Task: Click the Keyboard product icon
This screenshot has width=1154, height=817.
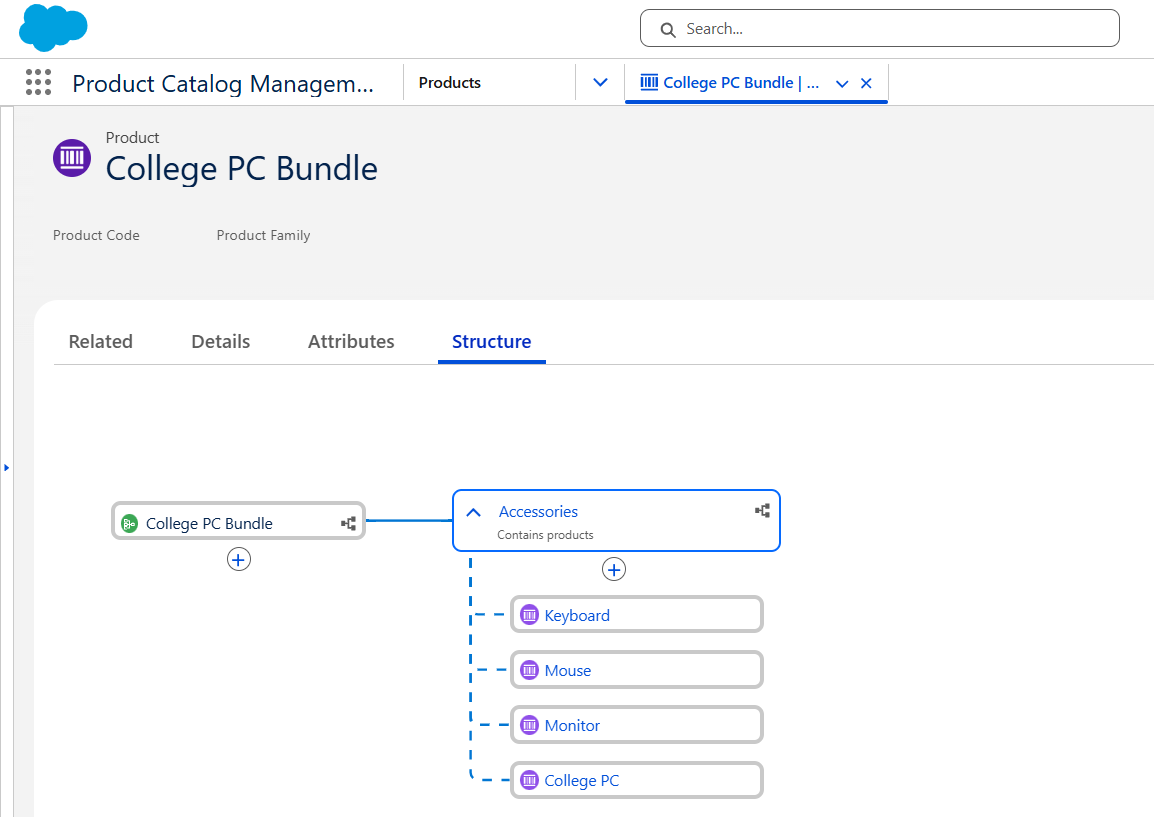Action: [530, 615]
